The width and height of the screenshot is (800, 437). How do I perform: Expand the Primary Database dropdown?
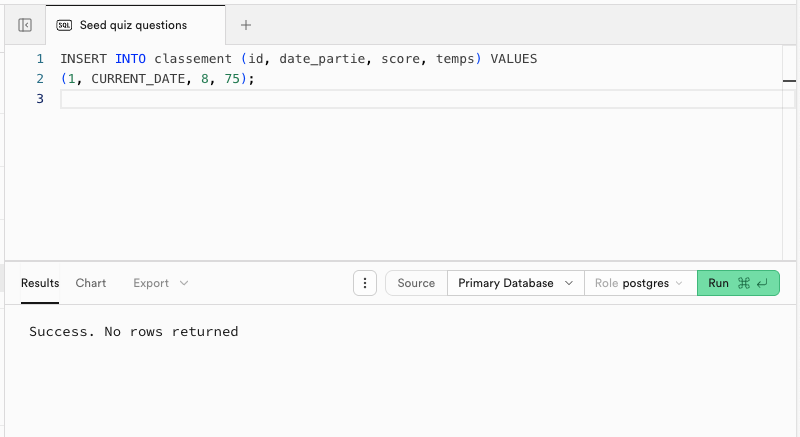tap(515, 283)
